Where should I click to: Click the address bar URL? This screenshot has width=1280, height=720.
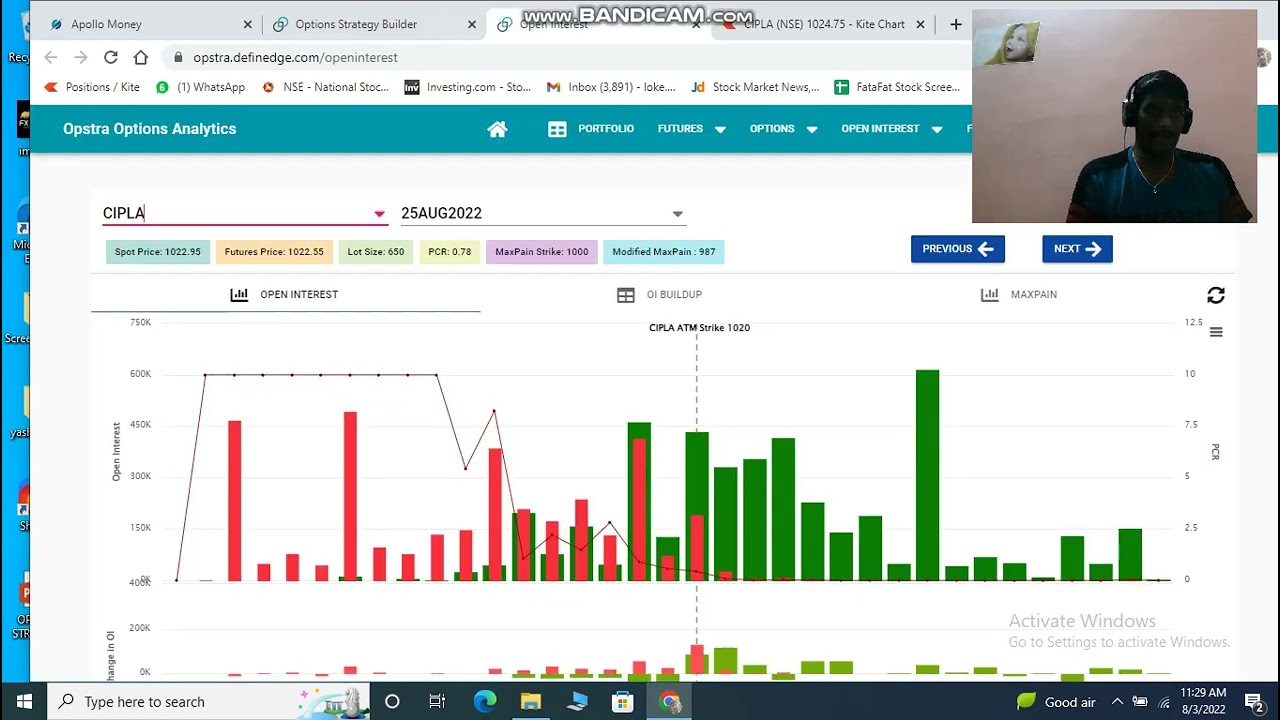[295, 58]
